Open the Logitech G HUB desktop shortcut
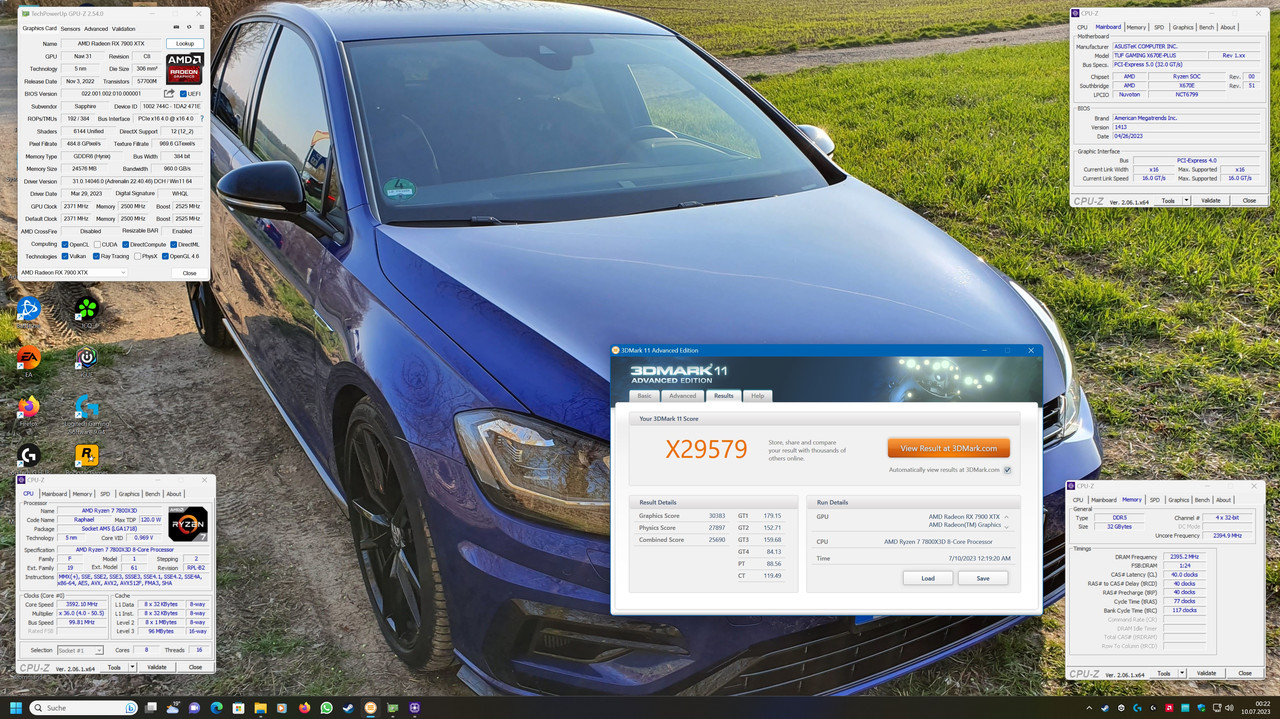The image size is (1280, 719). [x=28, y=455]
